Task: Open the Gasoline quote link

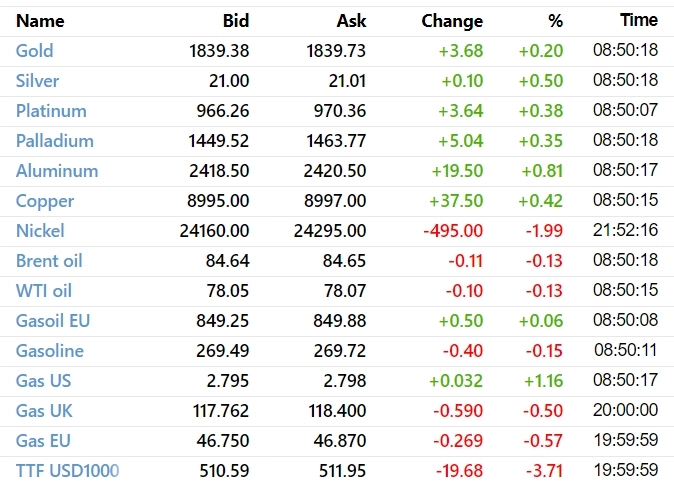Action: tap(50, 351)
